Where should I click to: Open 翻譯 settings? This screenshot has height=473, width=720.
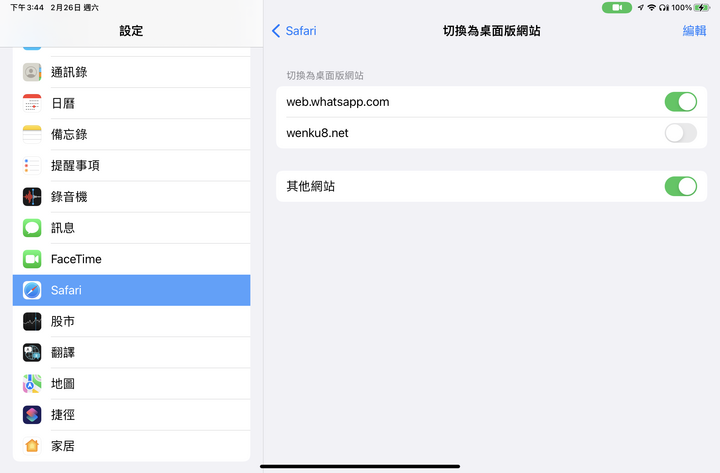(x=131, y=353)
